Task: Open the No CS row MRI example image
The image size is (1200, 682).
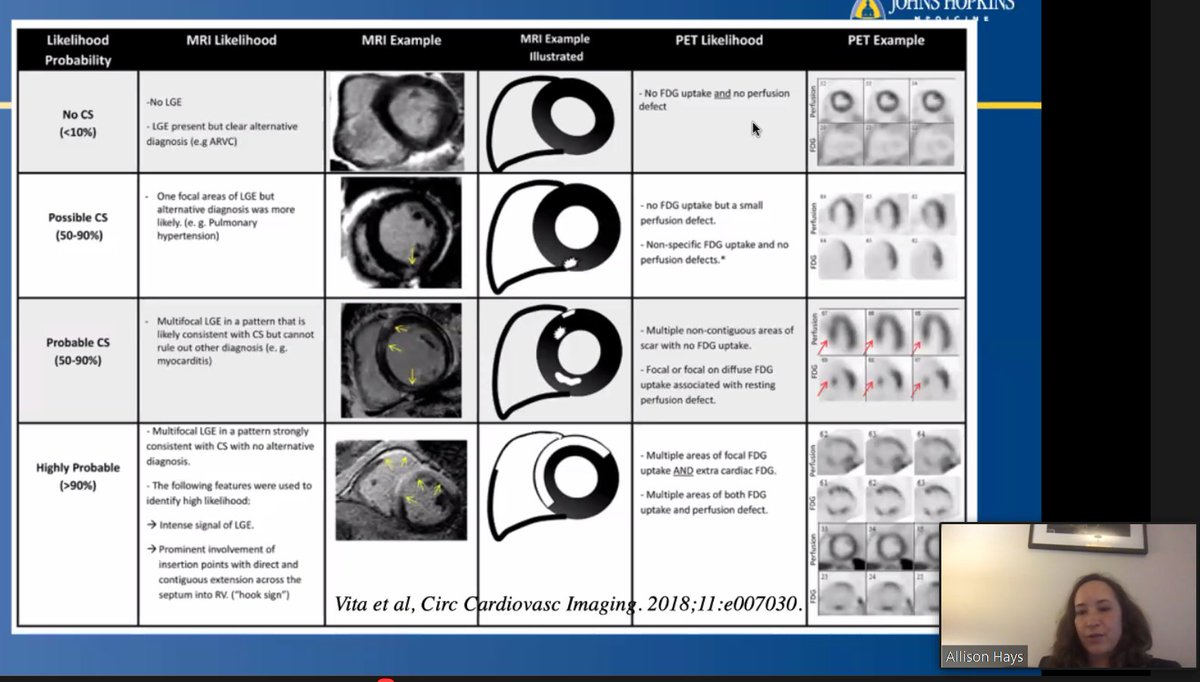Action: click(x=397, y=121)
